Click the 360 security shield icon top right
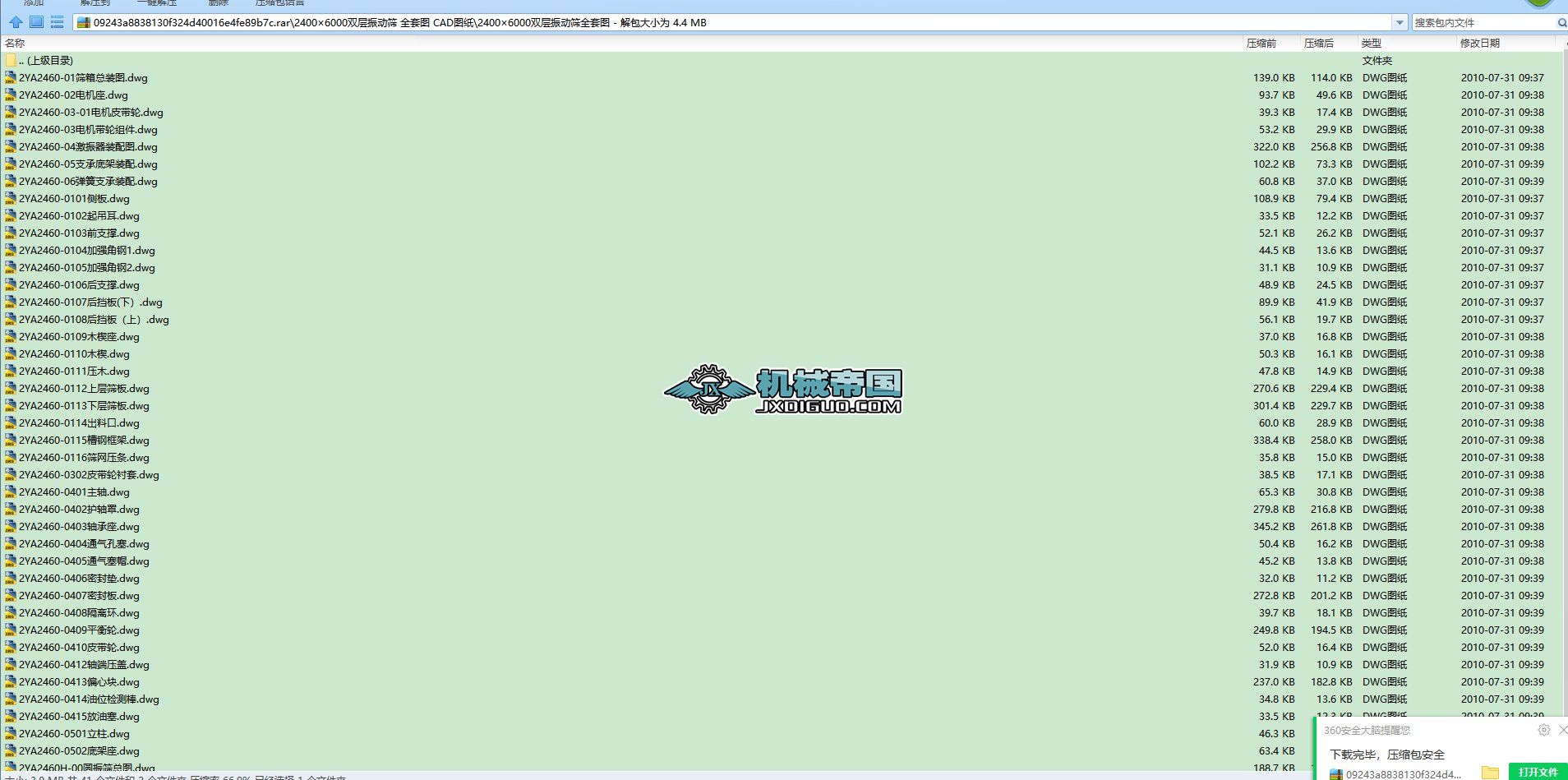 coord(1539,4)
